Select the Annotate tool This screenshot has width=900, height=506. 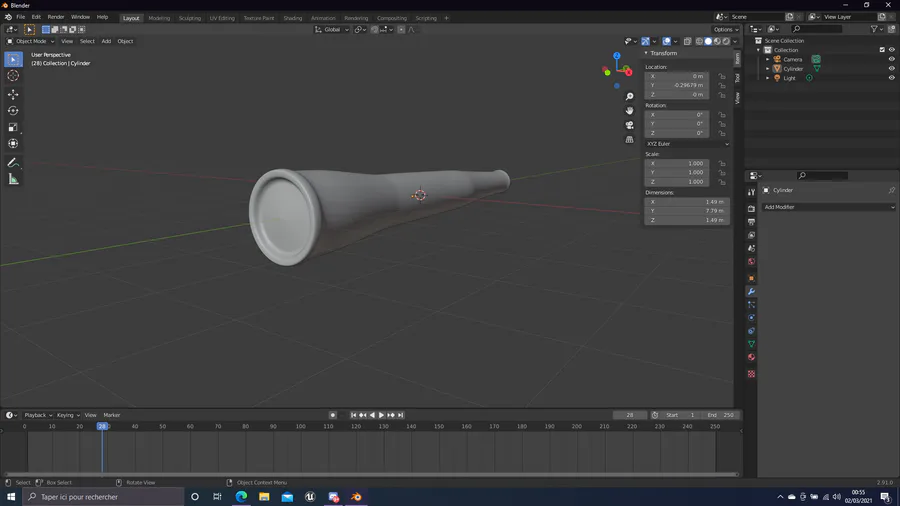[13, 163]
